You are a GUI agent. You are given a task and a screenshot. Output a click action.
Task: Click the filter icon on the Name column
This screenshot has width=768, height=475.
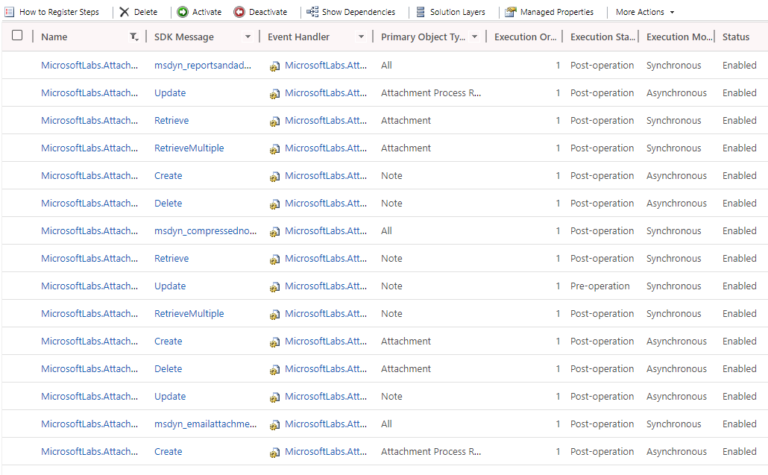[134, 37]
